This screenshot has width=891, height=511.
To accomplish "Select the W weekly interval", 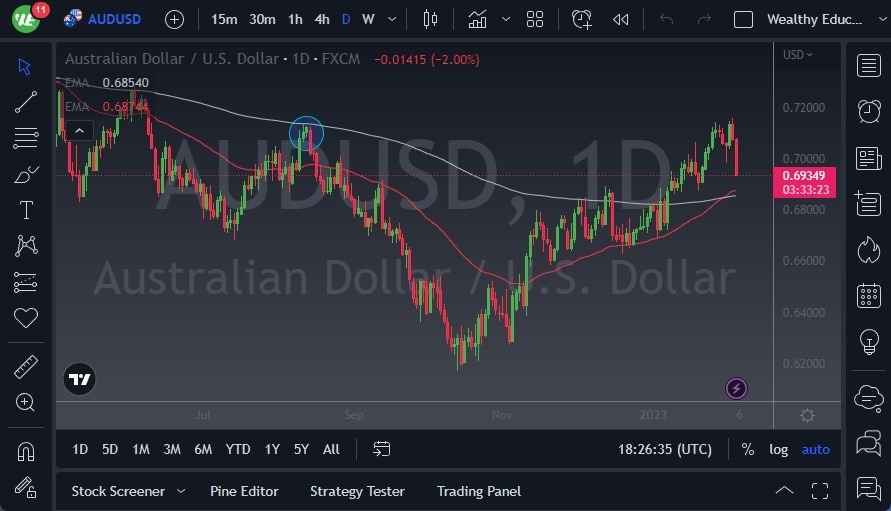I will tap(368, 19).
